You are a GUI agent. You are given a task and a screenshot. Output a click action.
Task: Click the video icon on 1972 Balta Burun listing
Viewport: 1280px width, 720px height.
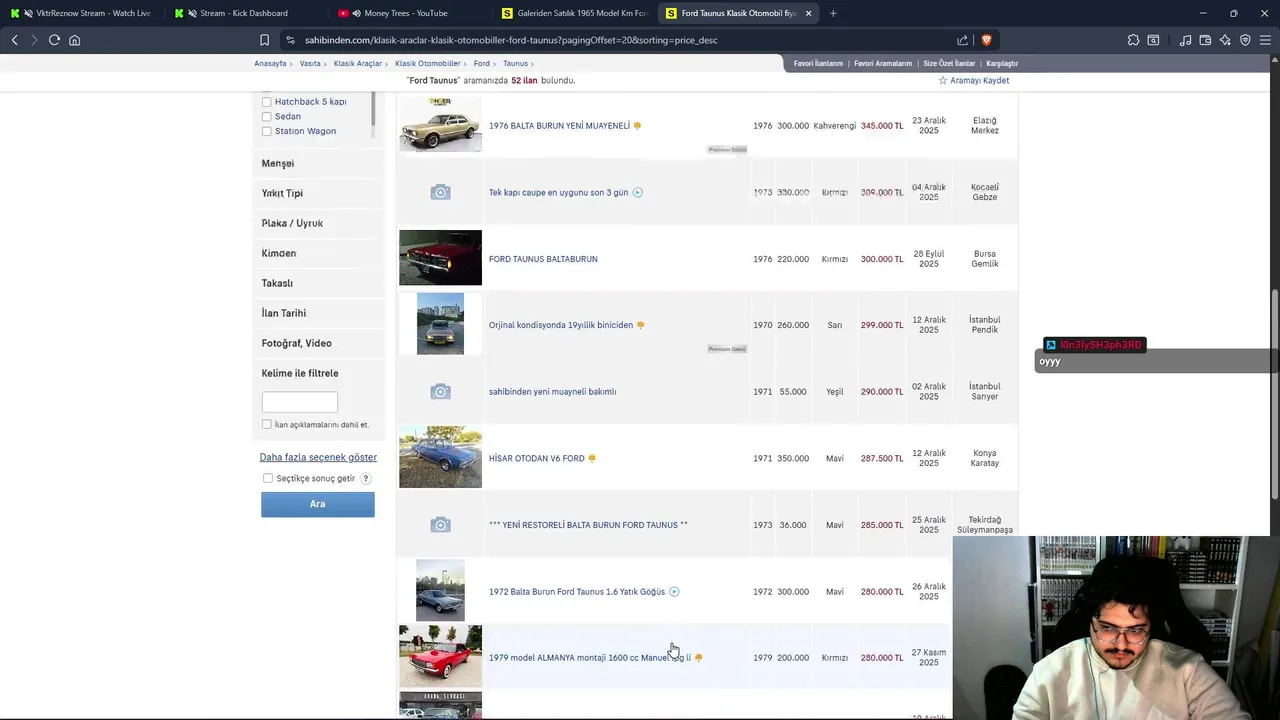[x=674, y=591]
